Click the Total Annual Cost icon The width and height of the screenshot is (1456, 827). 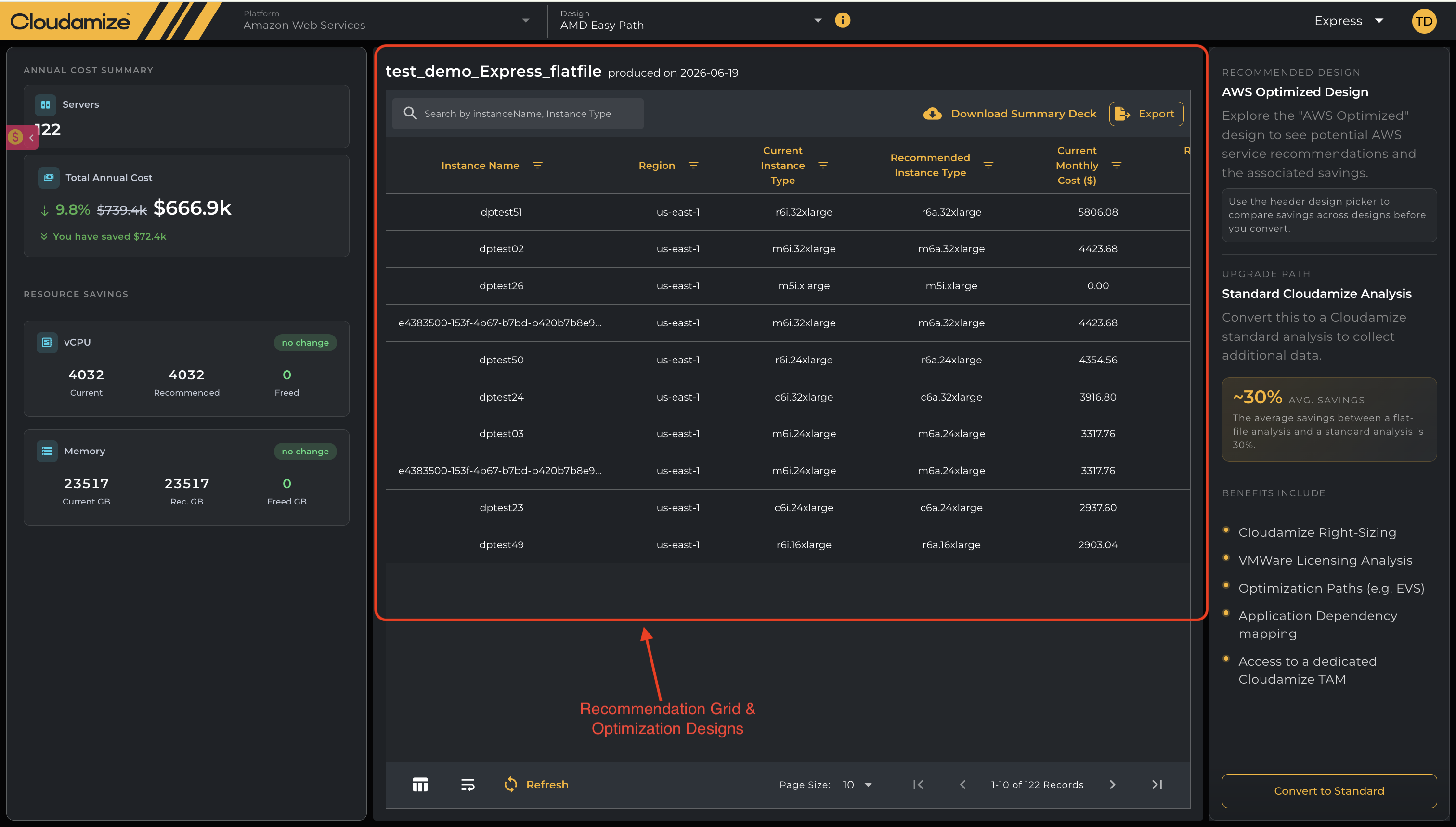[48, 177]
